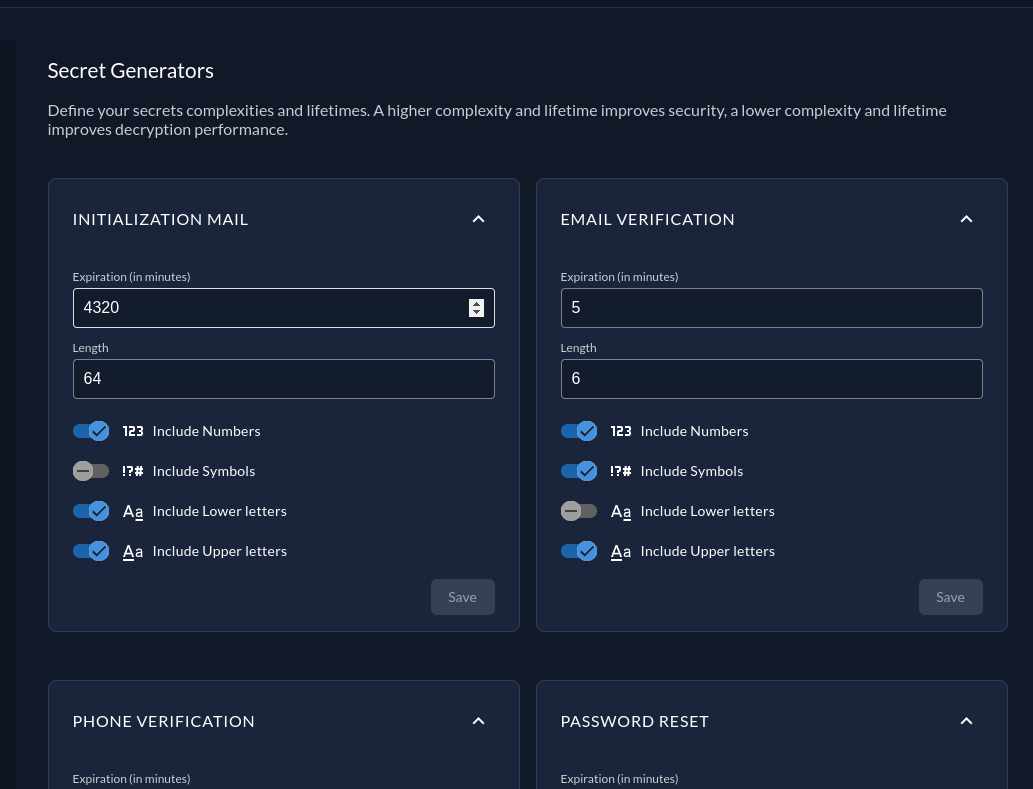Viewport: 1033px width, 789px height.
Task: Click the !?# symbols icon in Email Verification
Action: click(x=621, y=471)
